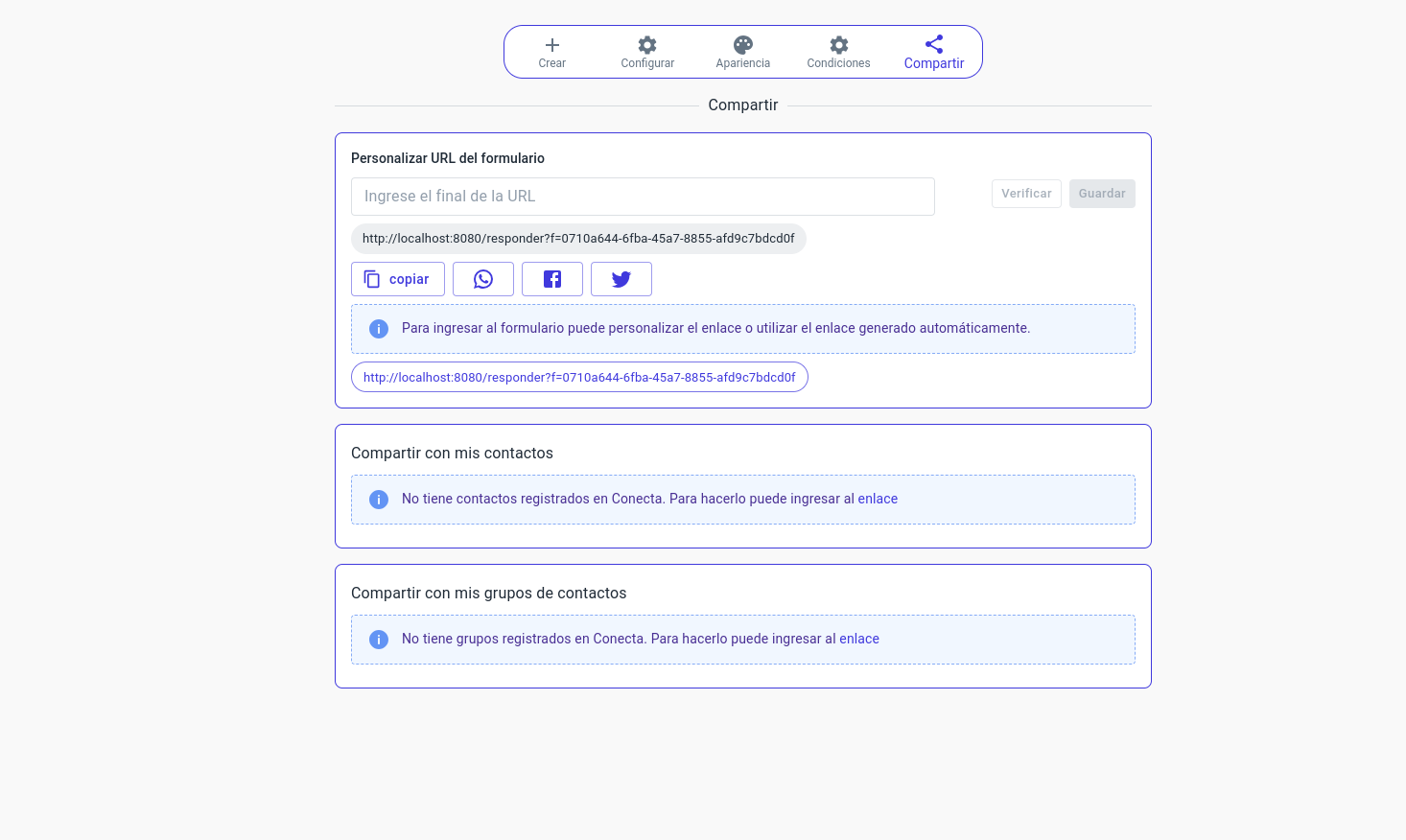Select the Compartir share tab
The height and width of the screenshot is (840, 1406).
(933, 52)
